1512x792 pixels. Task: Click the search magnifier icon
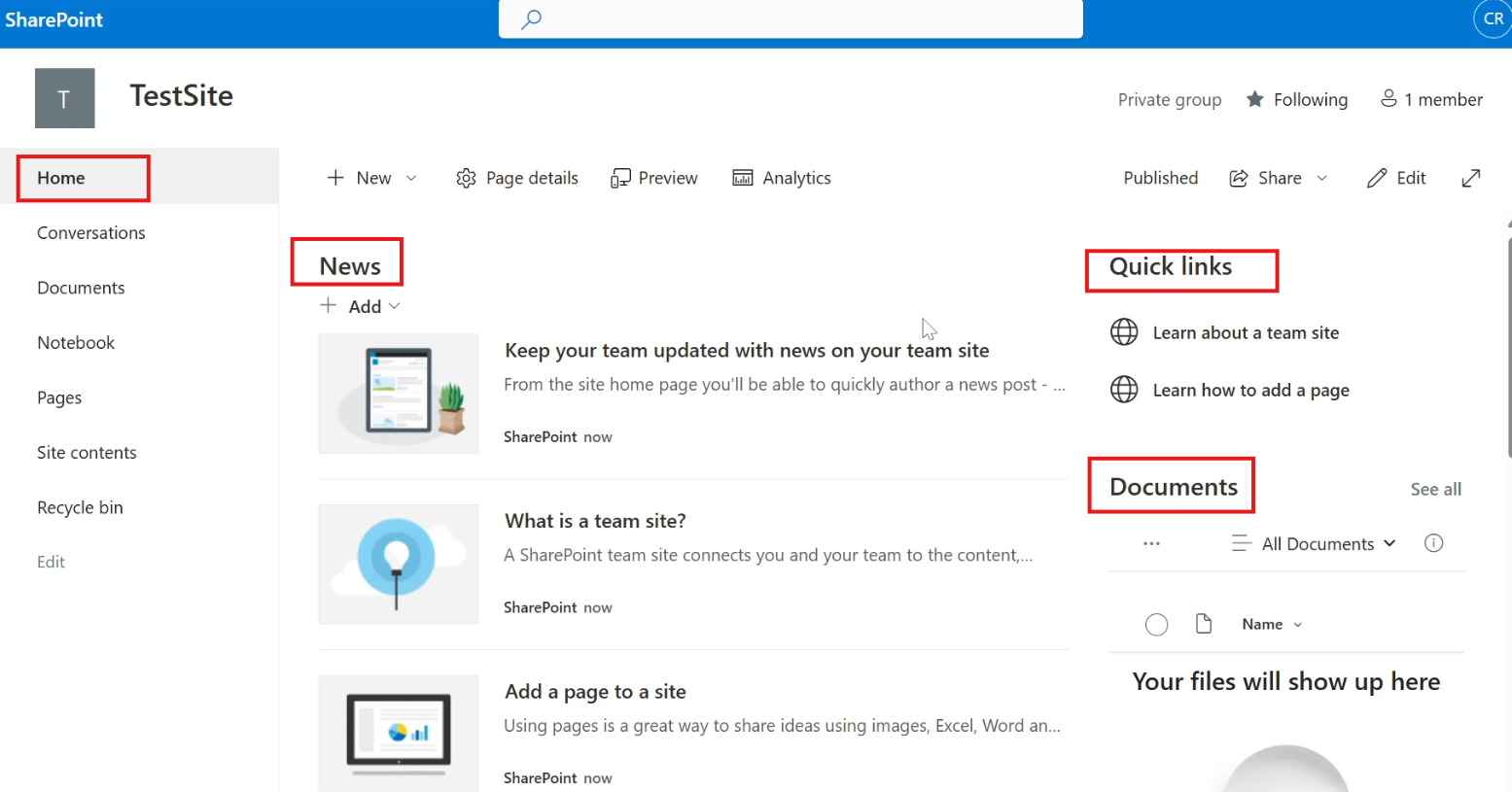pos(531,19)
